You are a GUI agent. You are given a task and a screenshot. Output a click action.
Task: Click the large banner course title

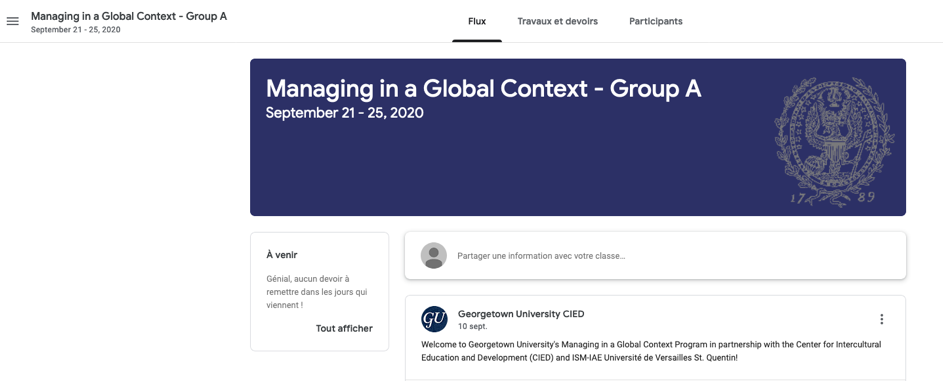pos(484,89)
